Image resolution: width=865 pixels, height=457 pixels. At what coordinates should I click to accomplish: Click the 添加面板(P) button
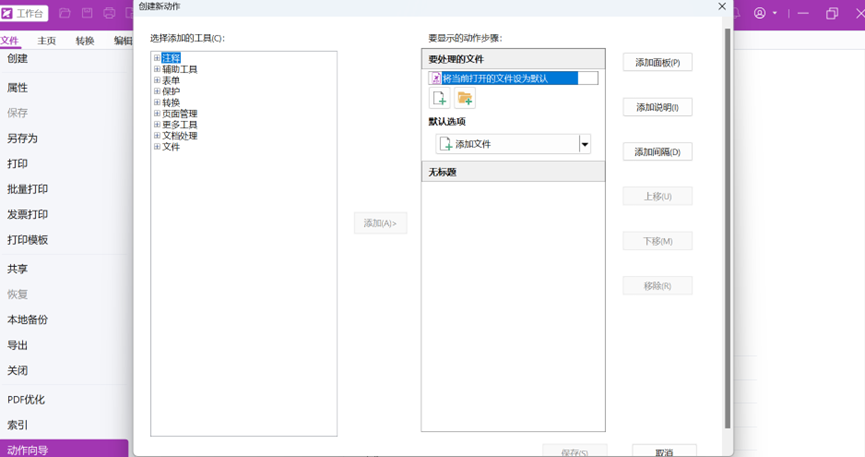pyautogui.click(x=657, y=63)
